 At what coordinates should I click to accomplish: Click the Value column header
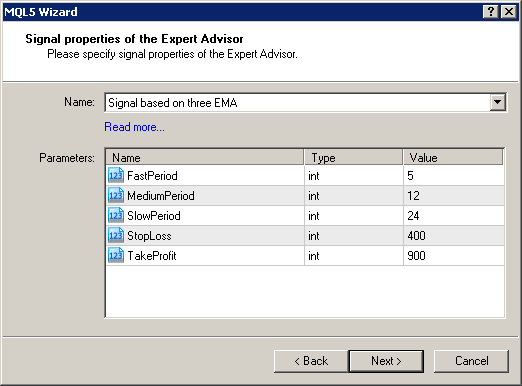pos(453,157)
